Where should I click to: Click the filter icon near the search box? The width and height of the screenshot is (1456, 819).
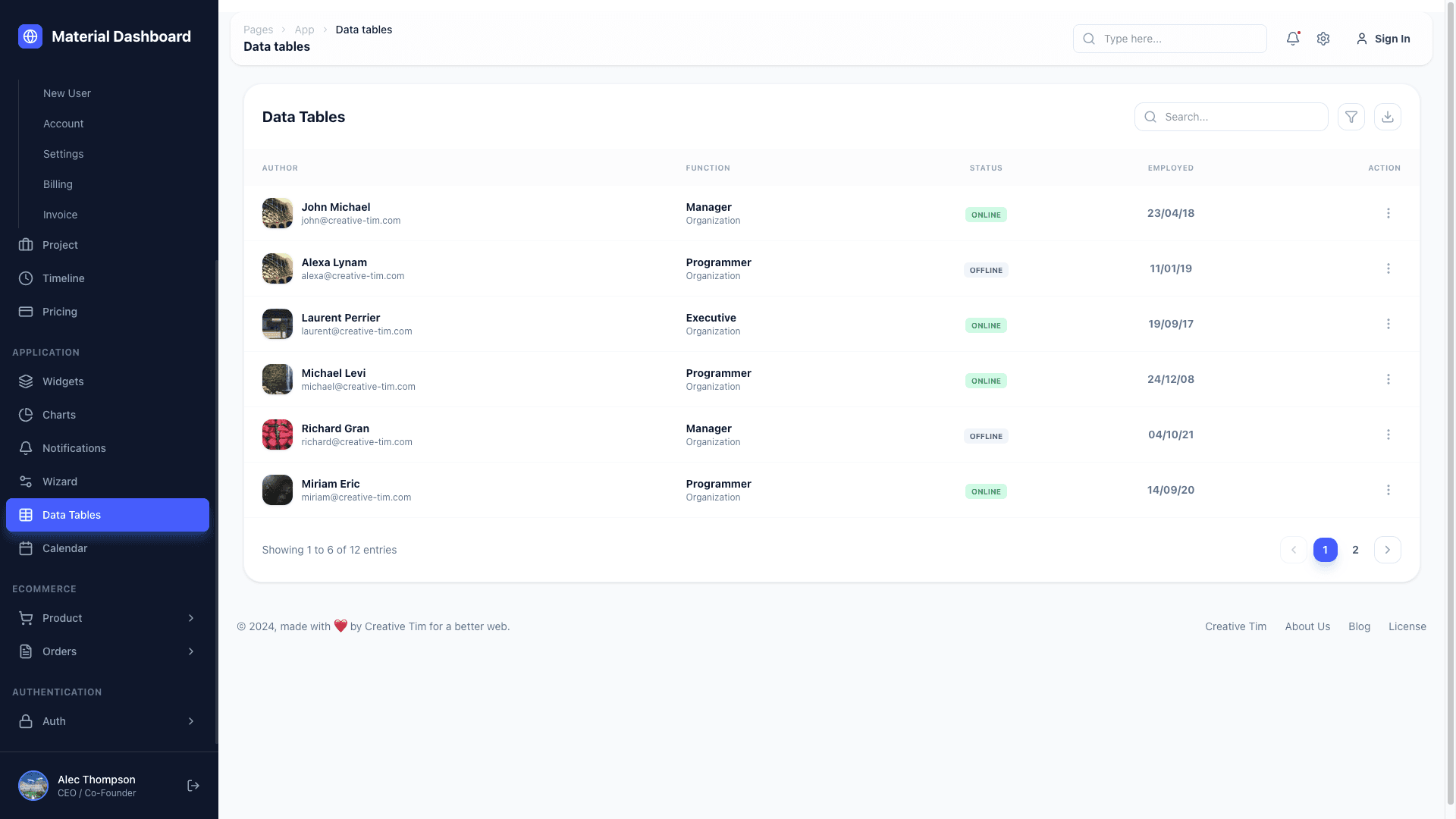click(x=1351, y=117)
